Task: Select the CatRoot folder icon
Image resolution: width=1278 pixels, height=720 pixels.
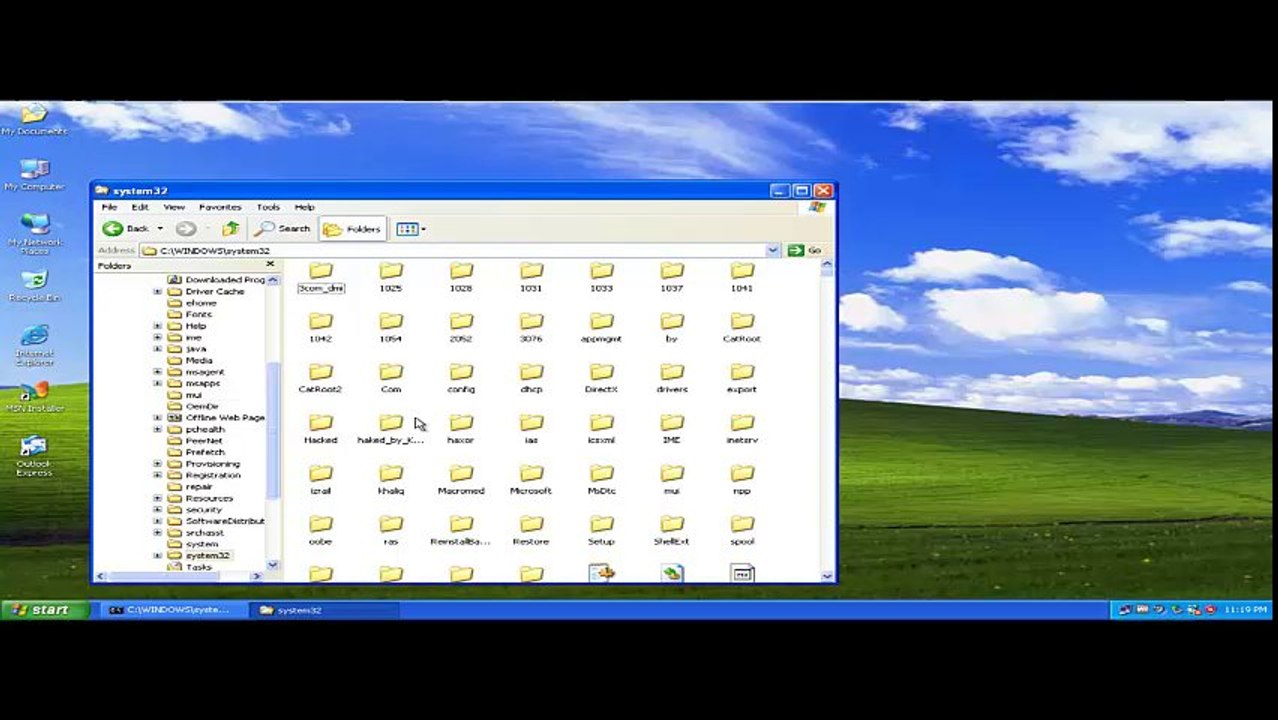Action: 742,322
